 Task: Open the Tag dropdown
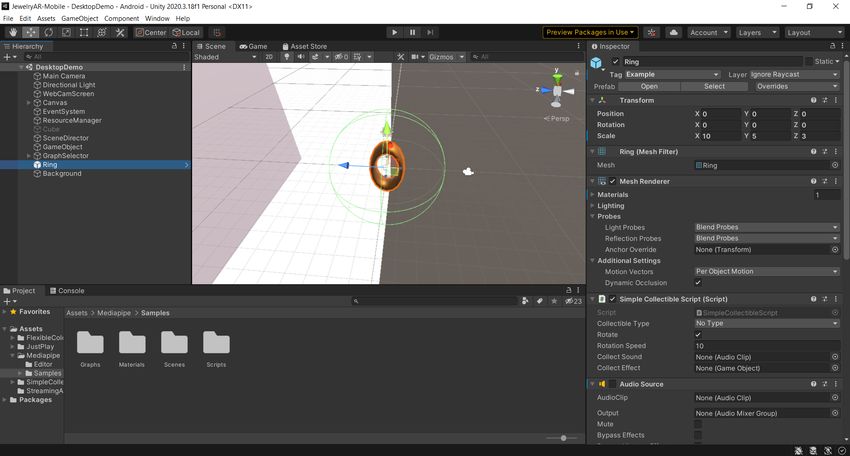point(672,74)
